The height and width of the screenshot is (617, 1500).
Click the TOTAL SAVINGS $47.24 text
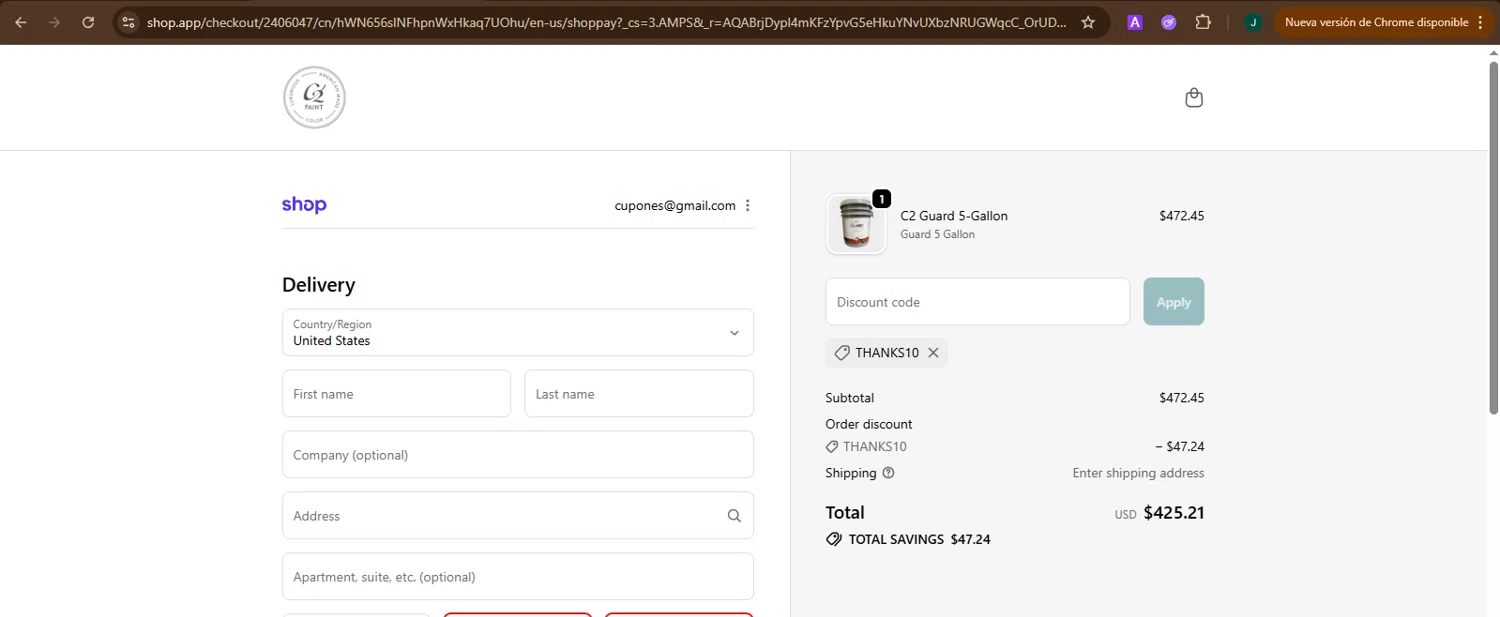point(919,539)
